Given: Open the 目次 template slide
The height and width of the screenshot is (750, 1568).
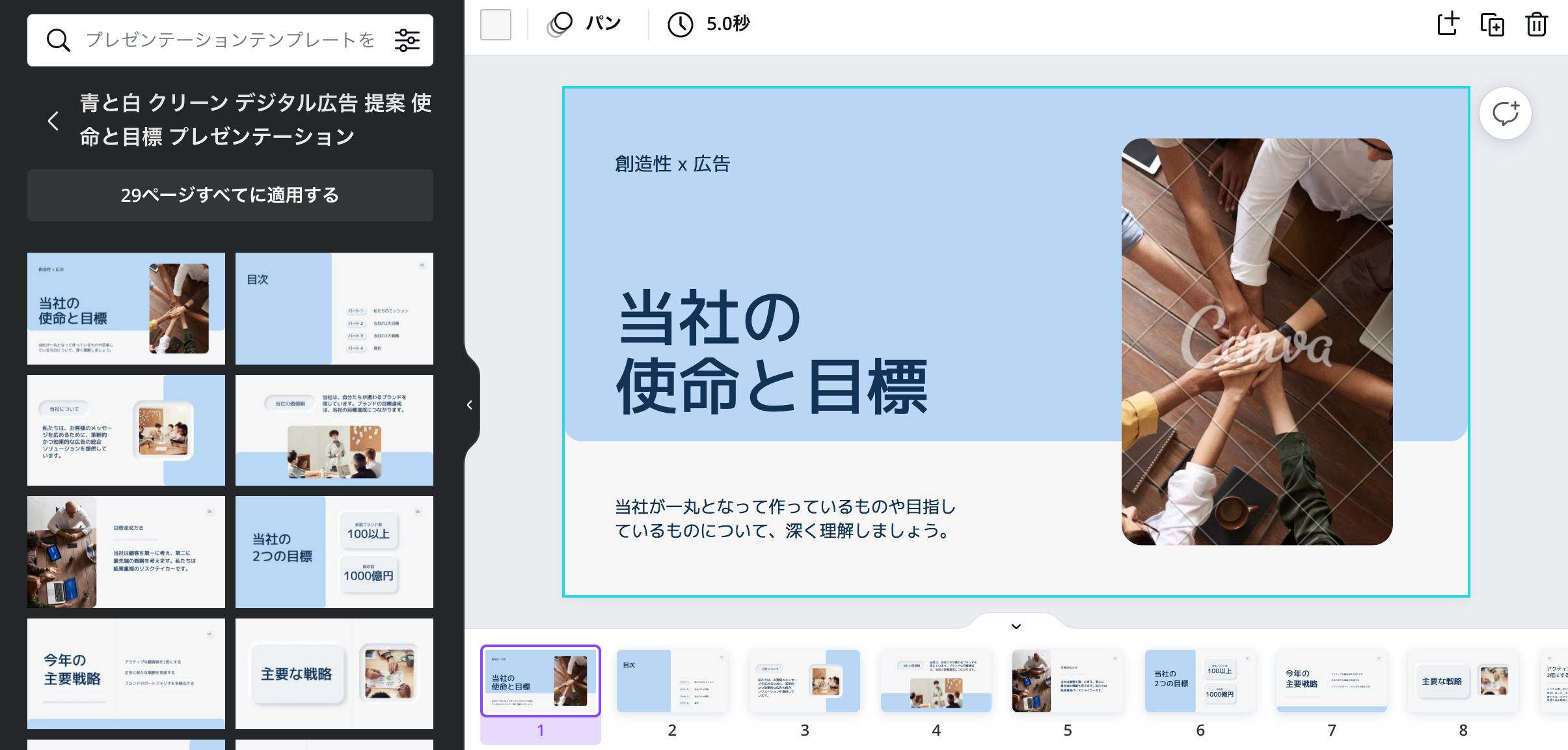Looking at the screenshot, I should tap(334, 308).
